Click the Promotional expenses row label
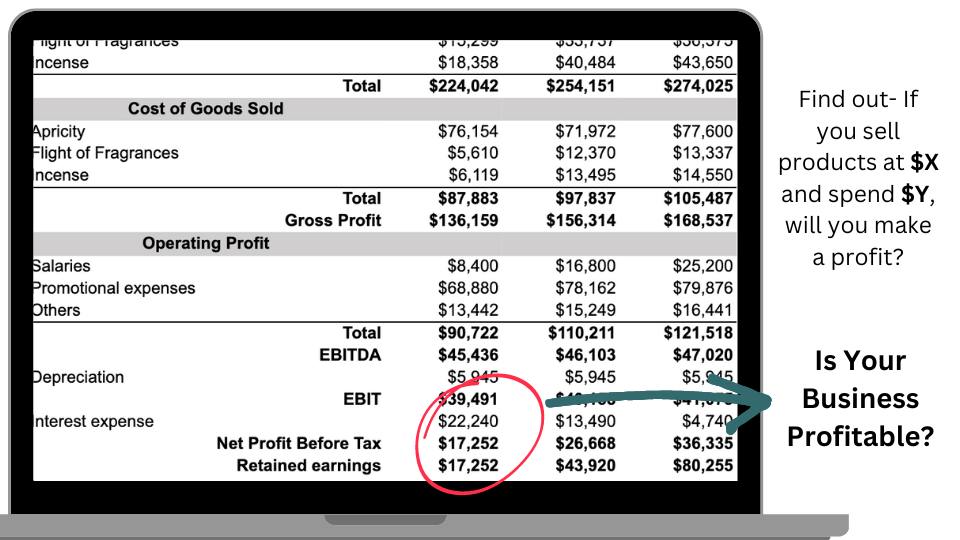 click(x=114, y=288)
